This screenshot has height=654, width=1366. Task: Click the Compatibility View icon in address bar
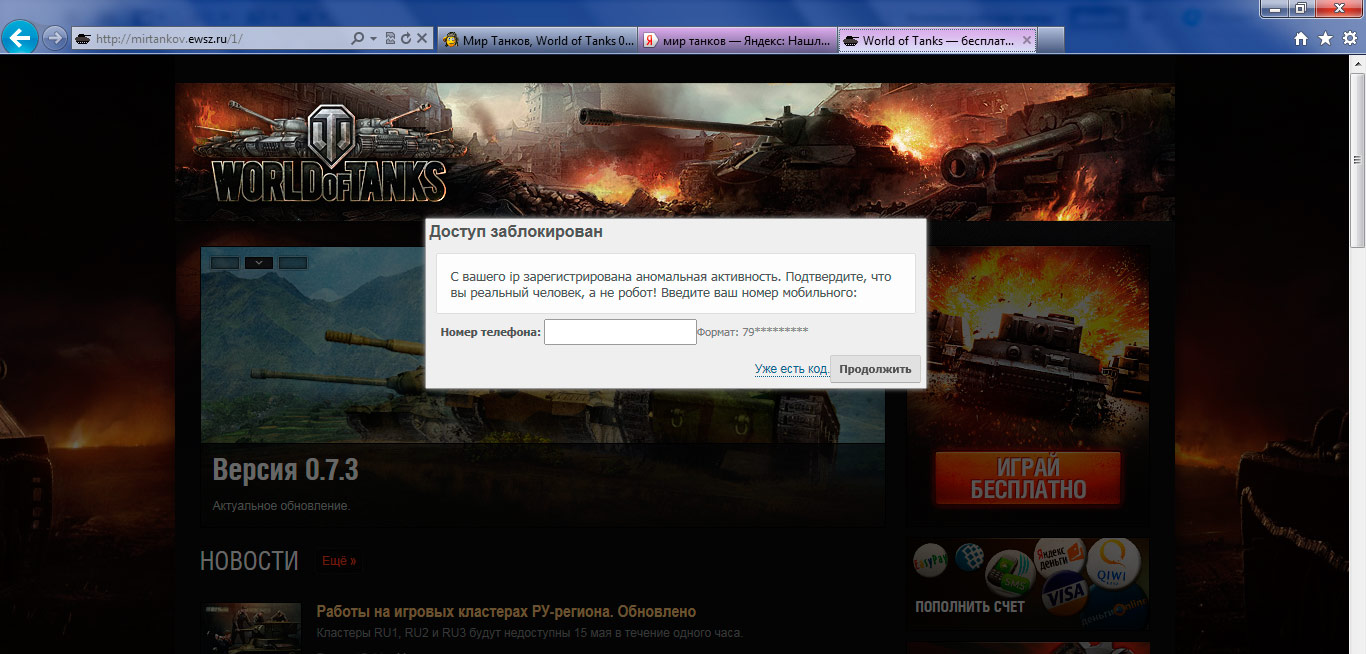tap(390, 39)
